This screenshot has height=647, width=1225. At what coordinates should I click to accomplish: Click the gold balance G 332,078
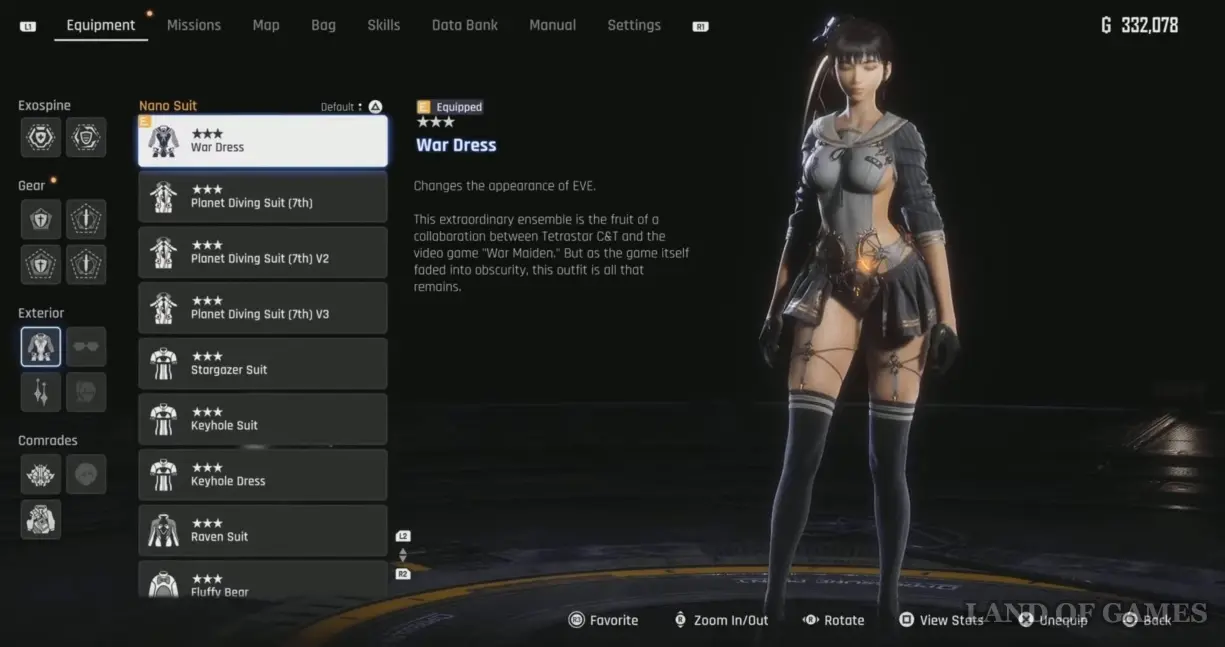1139,25
